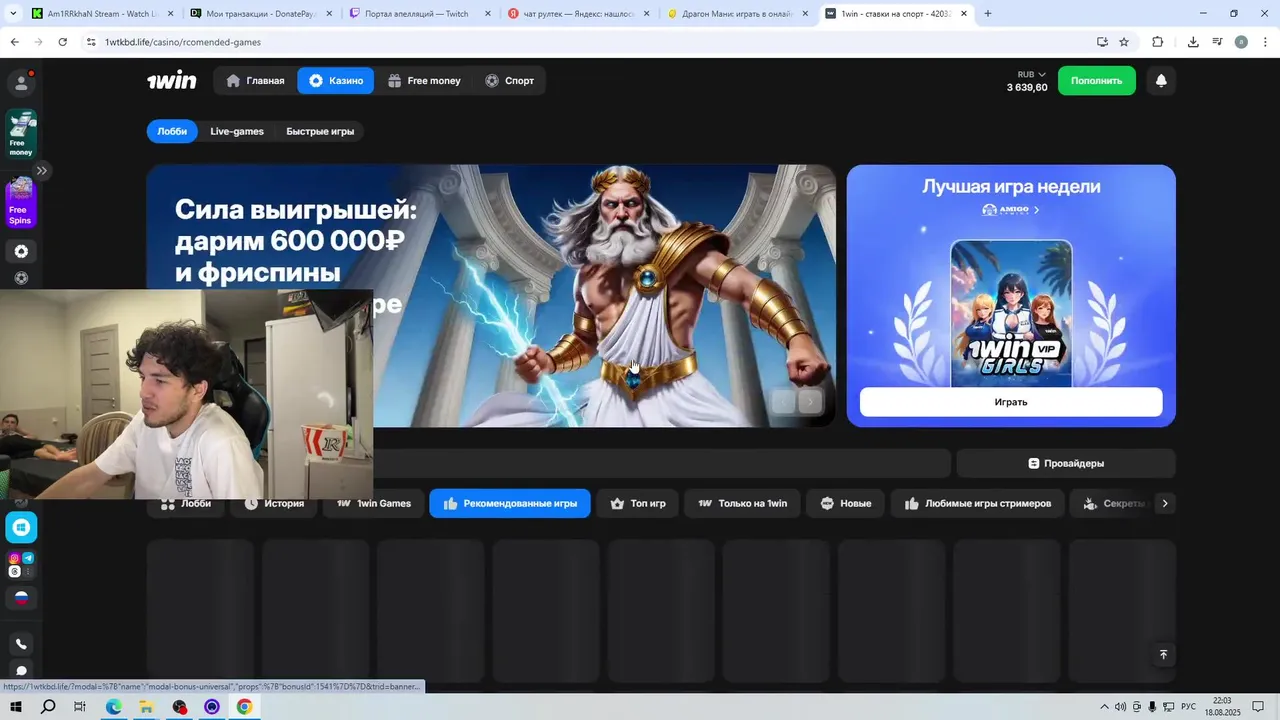Image resolution: width=1280 pixels, height=720 pixels.
Task: Show hidden system tray icons
Action: coord(1104,707)
